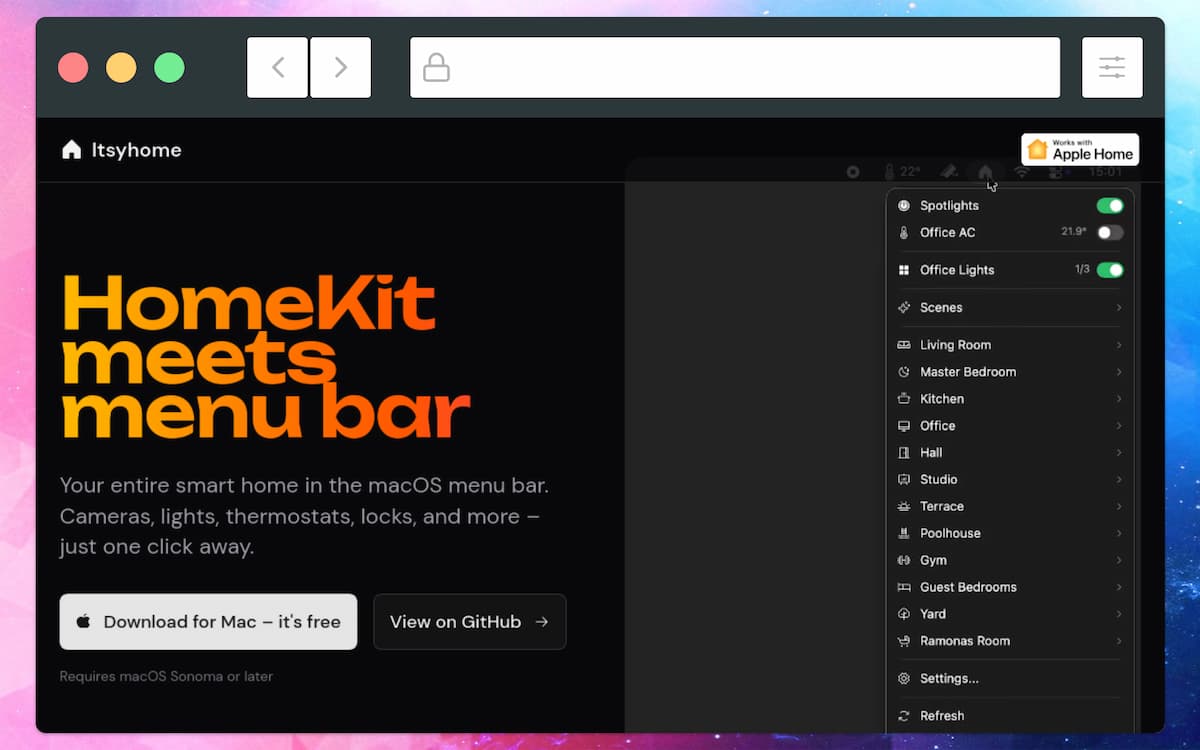1200x750 pixels.
Task: Click the thermometer icon next to Office AC
Action: click(x=904, y=232)
